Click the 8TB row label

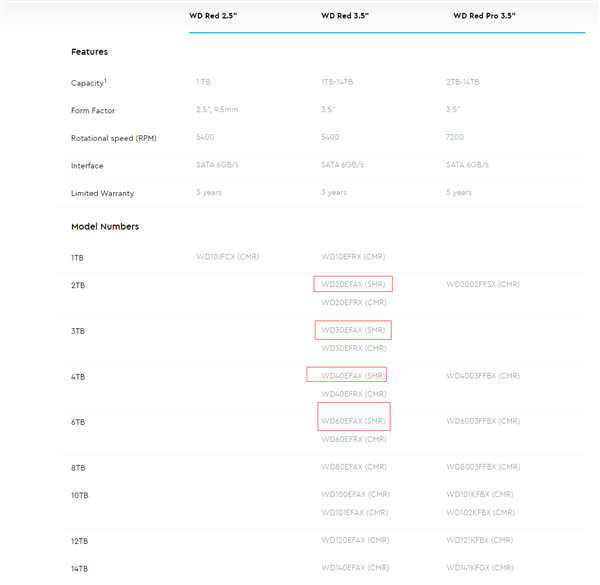click(78, 468)
